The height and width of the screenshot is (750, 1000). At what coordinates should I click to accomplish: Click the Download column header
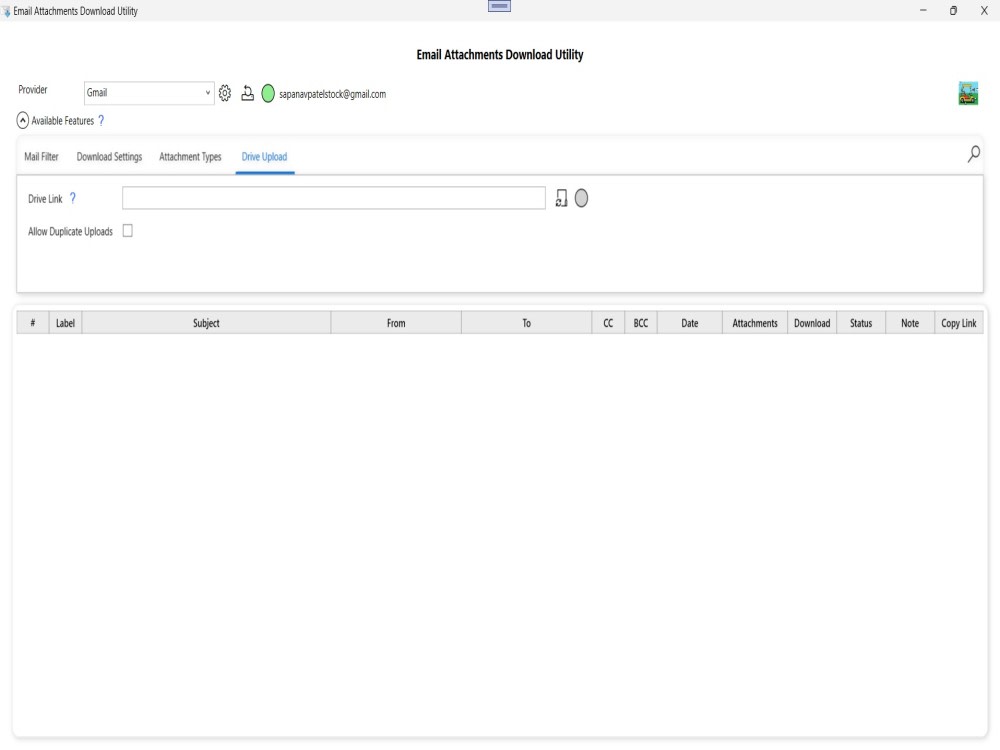[x=812, y=323]
